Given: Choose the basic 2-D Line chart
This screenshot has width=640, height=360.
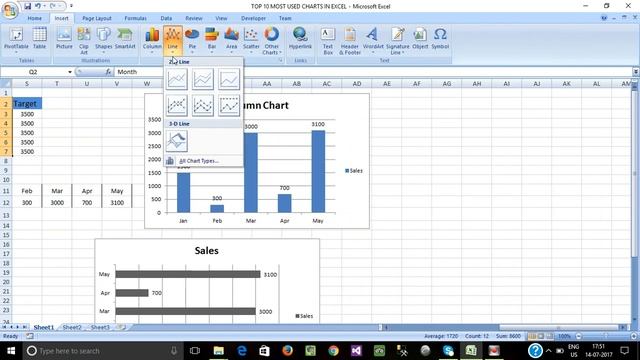Looking at the screenshot, I should pyautogui.click(x=177, y=79).
